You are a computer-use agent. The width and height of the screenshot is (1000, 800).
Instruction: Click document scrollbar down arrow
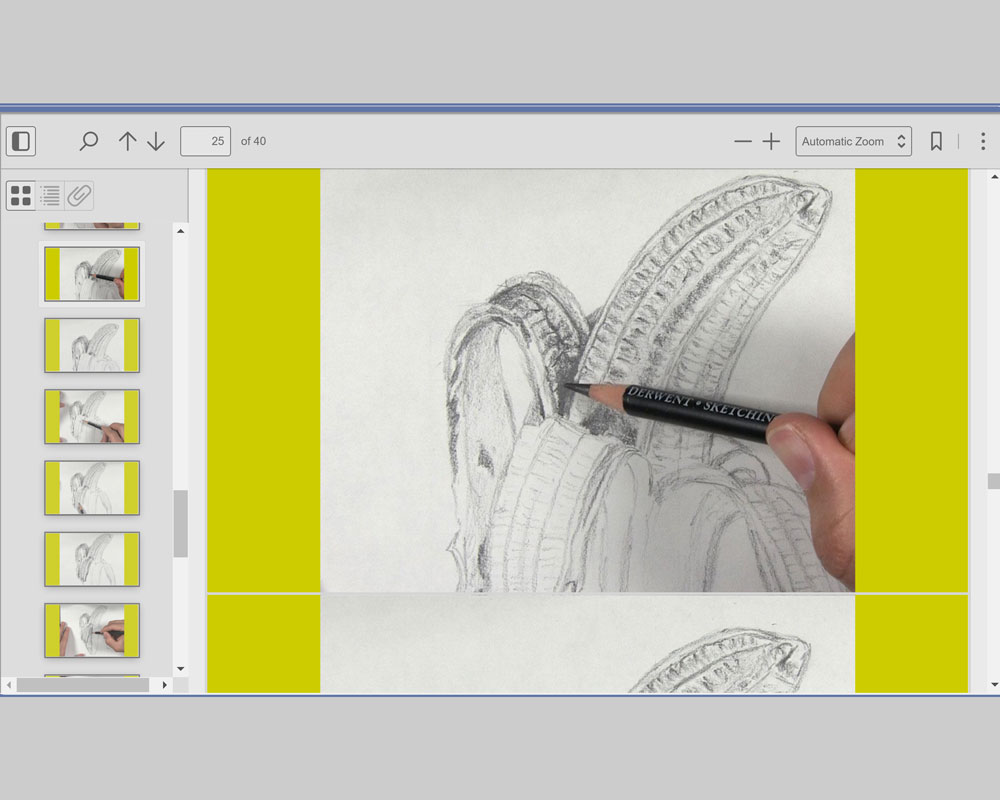(x=994, y=685)
